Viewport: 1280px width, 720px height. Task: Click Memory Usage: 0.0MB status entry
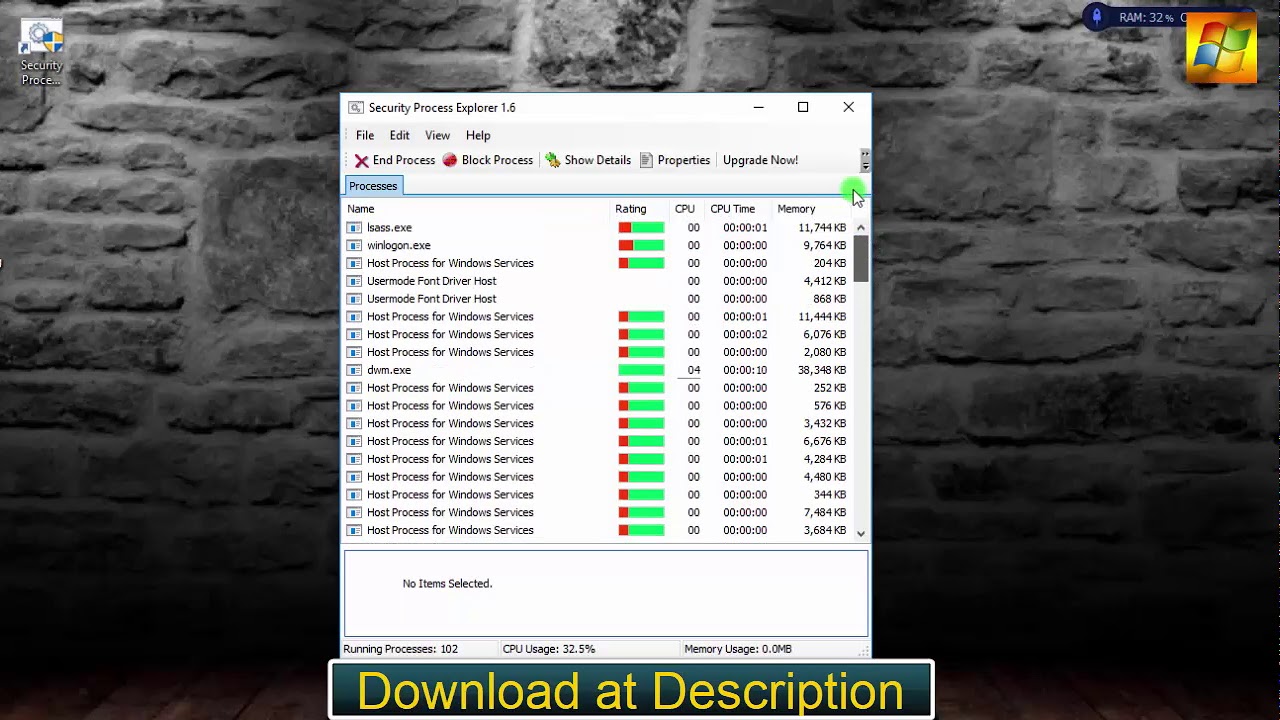coord(738,649)
